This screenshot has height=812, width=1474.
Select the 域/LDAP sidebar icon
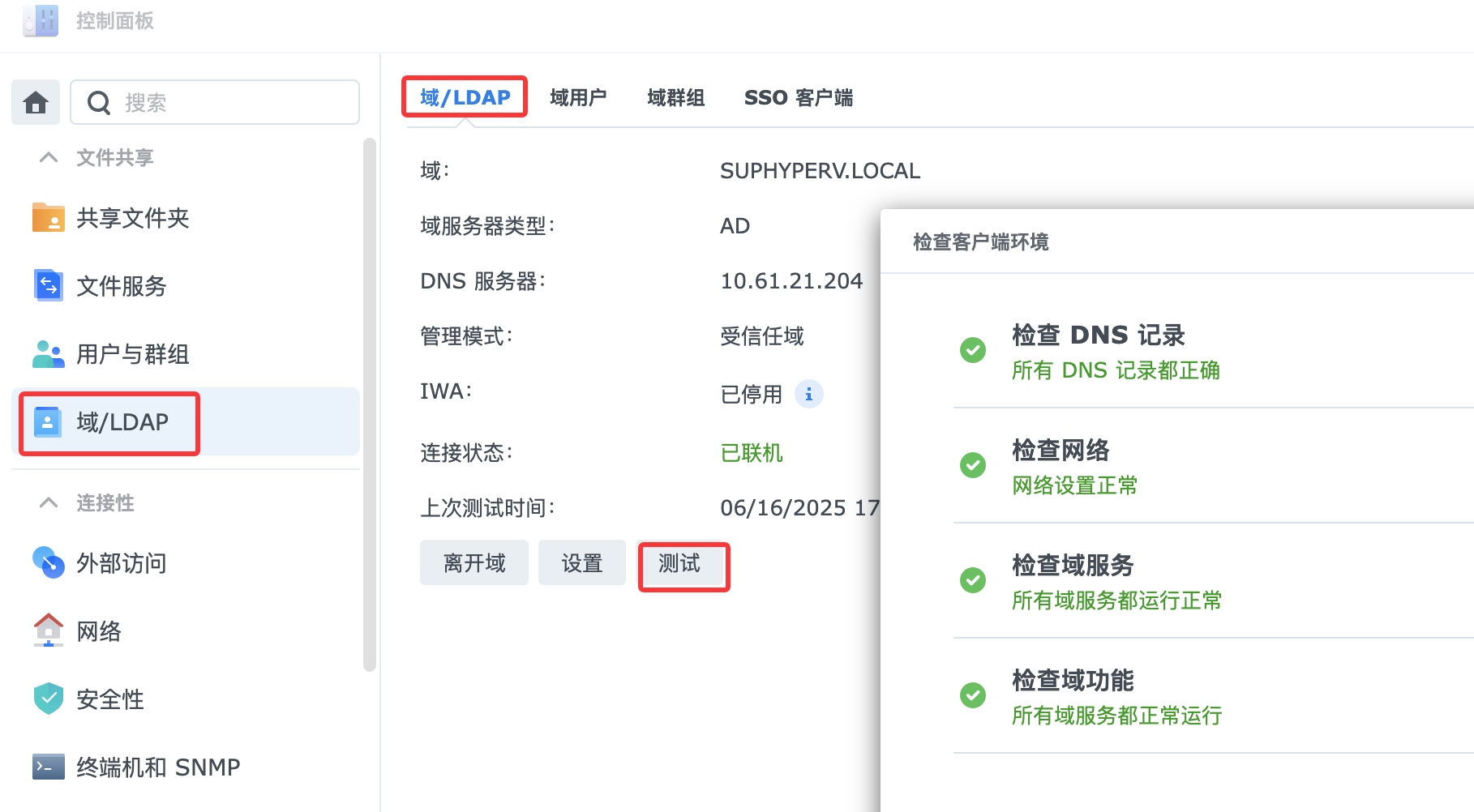point(48,422)
